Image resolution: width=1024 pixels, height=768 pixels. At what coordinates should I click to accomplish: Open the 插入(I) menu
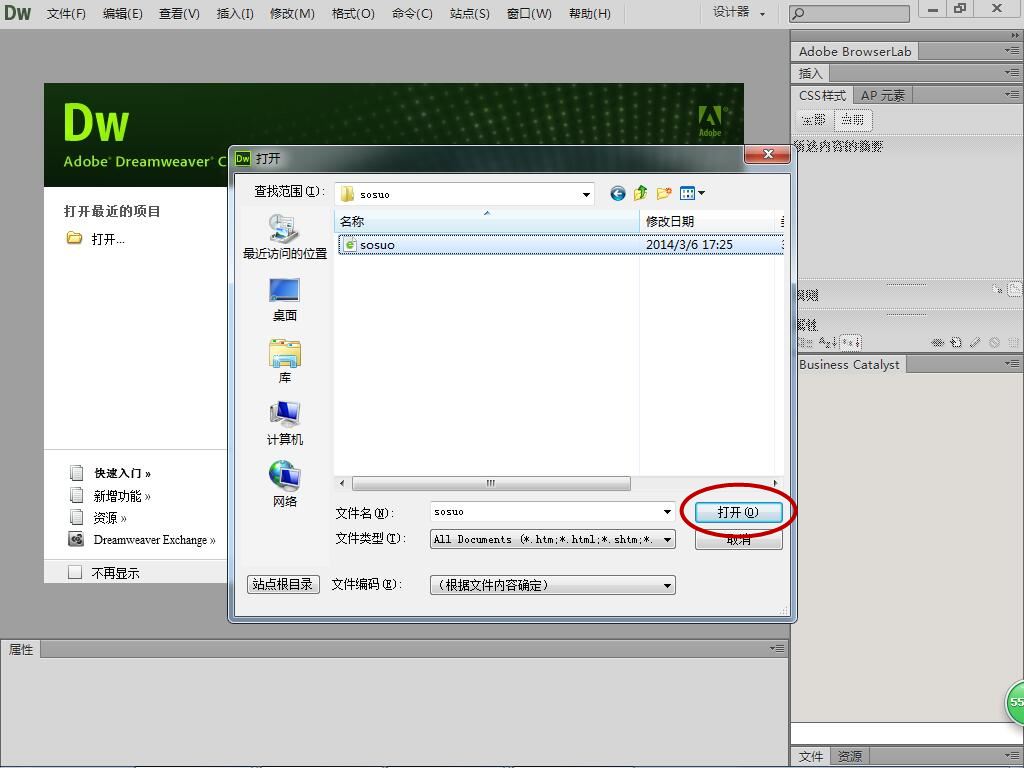[x=235, y=13]
